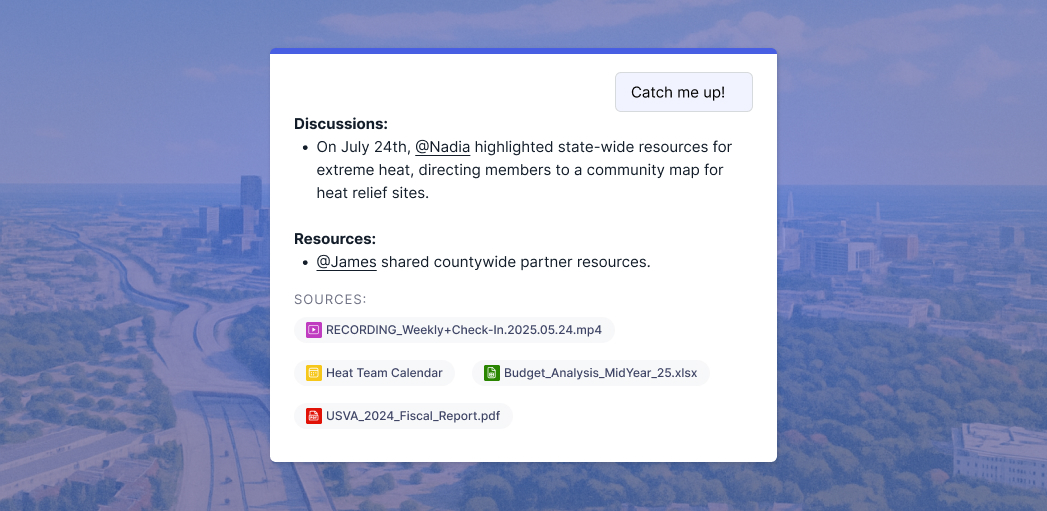The height and width of the screenshot is (511, 1047).
Task: Open the Heat Team Calendar source
Action: point(375,373)
